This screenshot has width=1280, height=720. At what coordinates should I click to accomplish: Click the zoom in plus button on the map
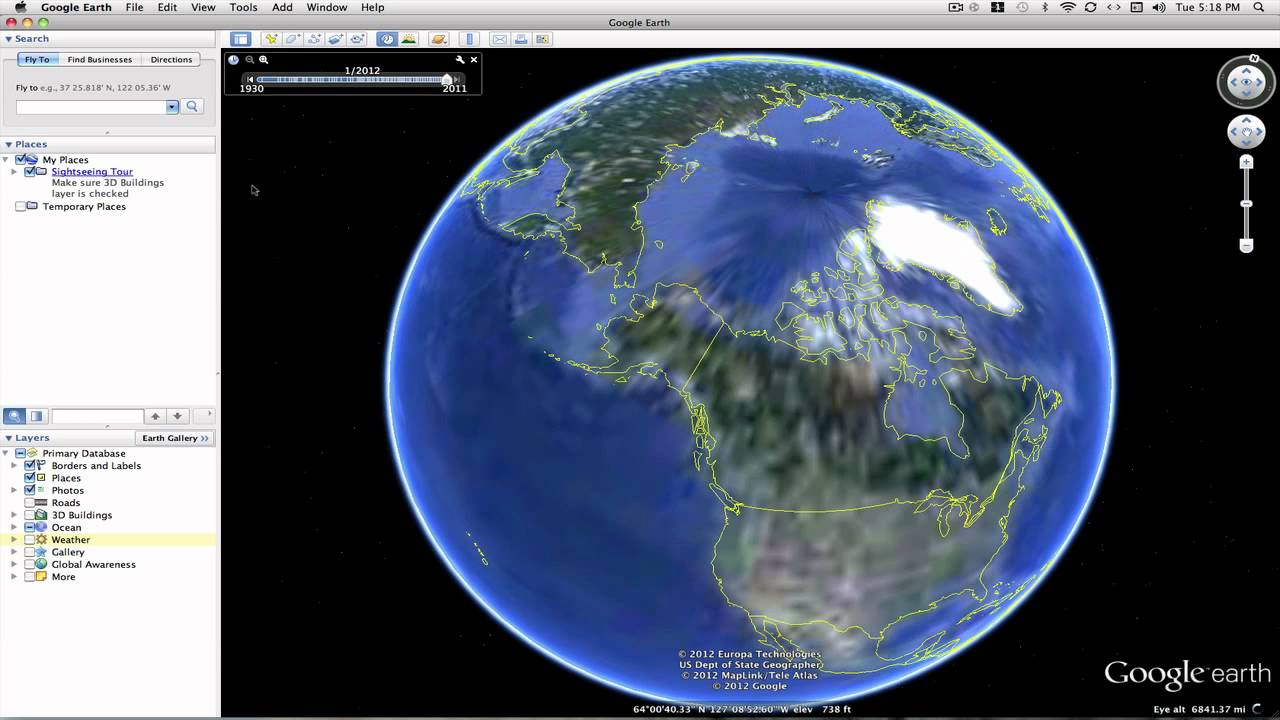[1246, 162]
